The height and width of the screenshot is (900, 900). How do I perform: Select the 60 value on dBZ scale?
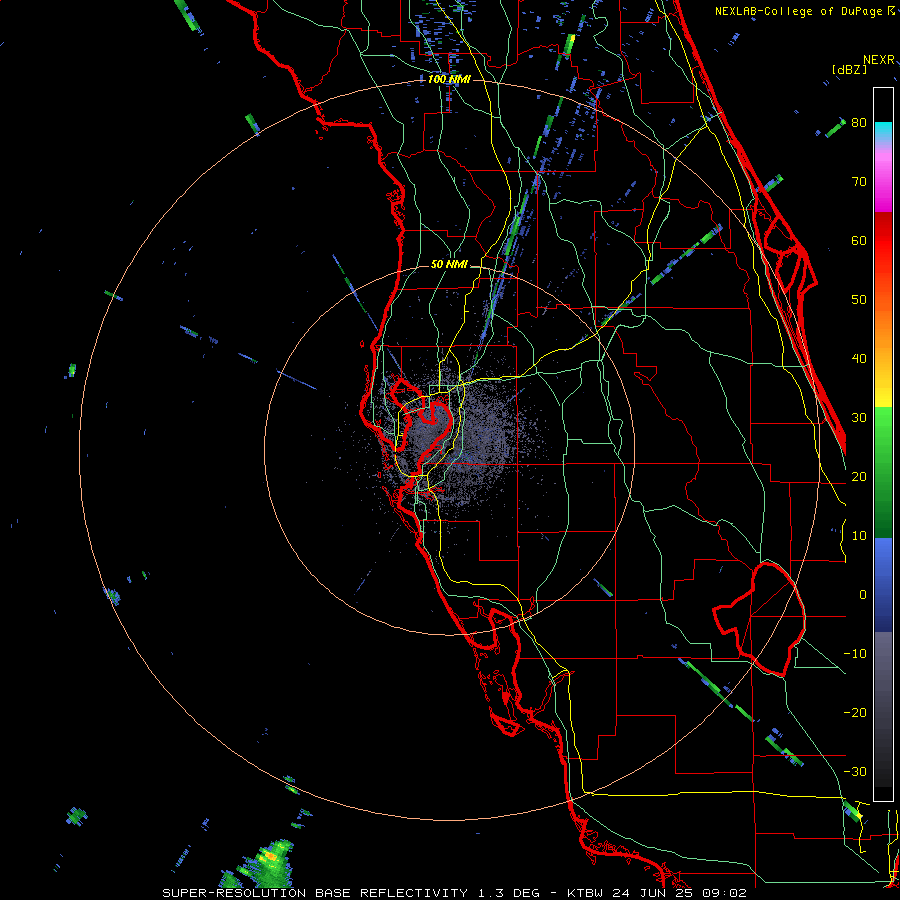tap(859, 240)
